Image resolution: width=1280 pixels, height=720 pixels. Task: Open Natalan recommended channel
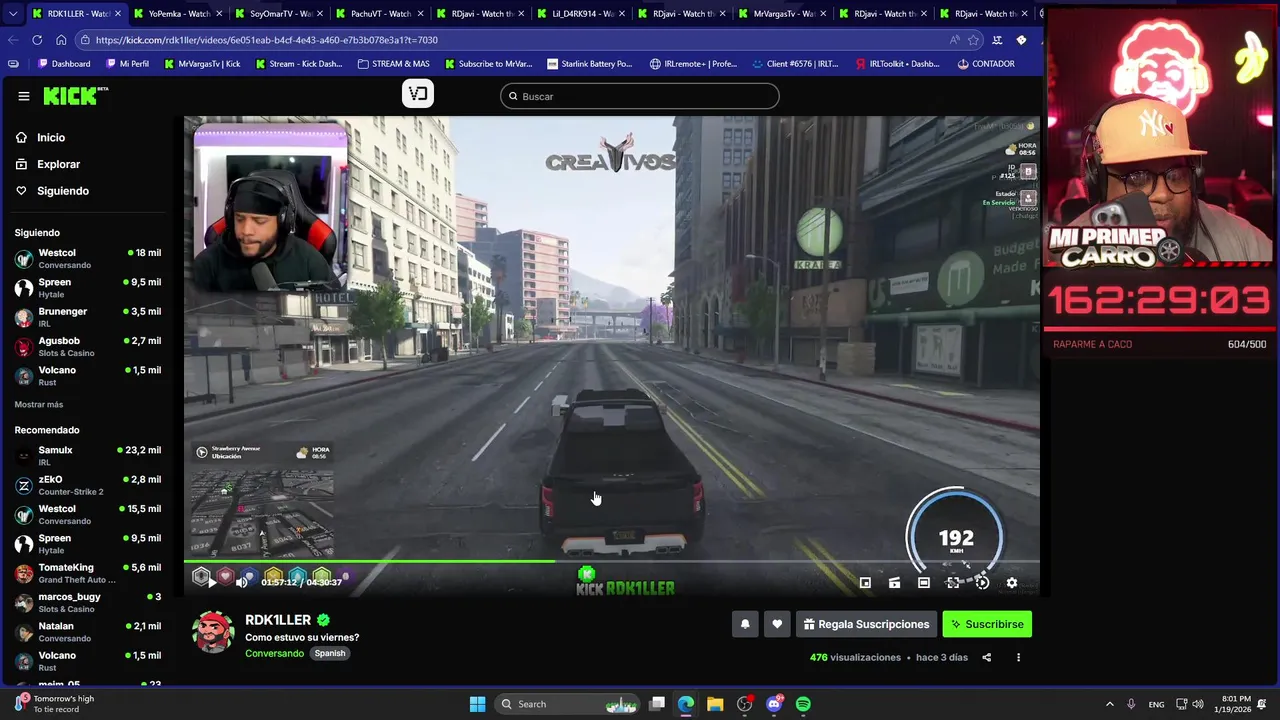click(88, 632)
